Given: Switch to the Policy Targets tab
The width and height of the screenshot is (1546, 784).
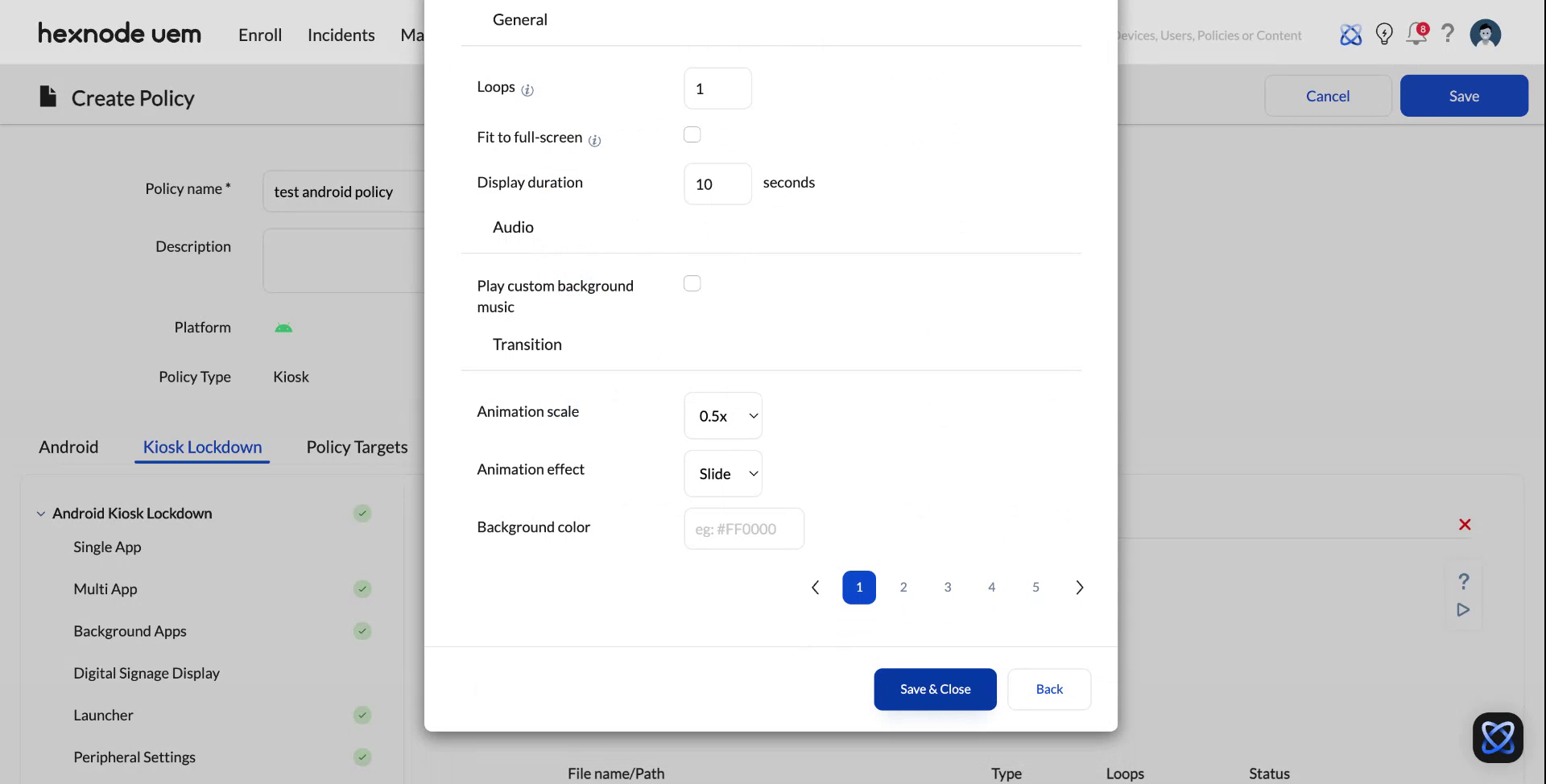Looking at the screenshot, I should click(357, 447).
